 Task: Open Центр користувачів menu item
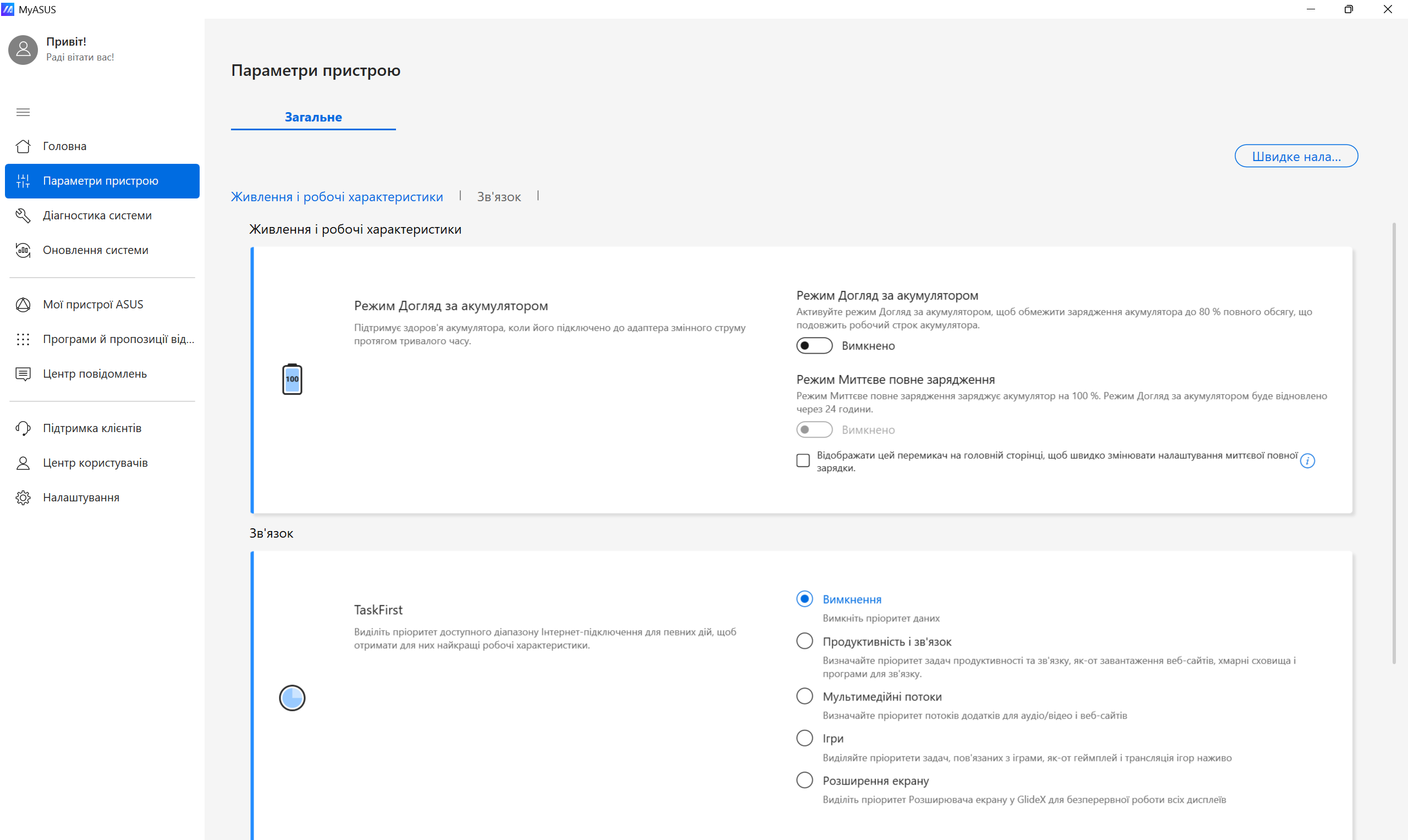click(102, 463)
